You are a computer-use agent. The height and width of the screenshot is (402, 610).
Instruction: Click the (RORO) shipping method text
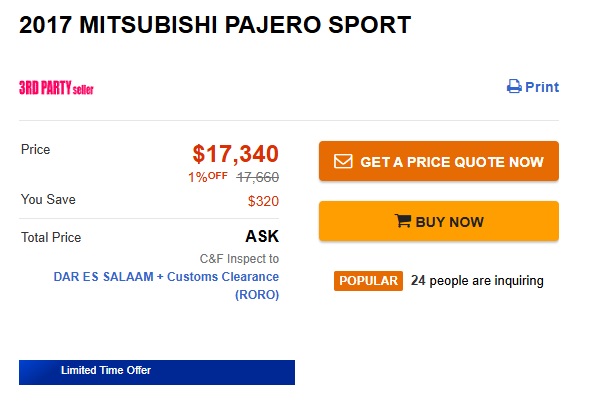tap(257, 295)
